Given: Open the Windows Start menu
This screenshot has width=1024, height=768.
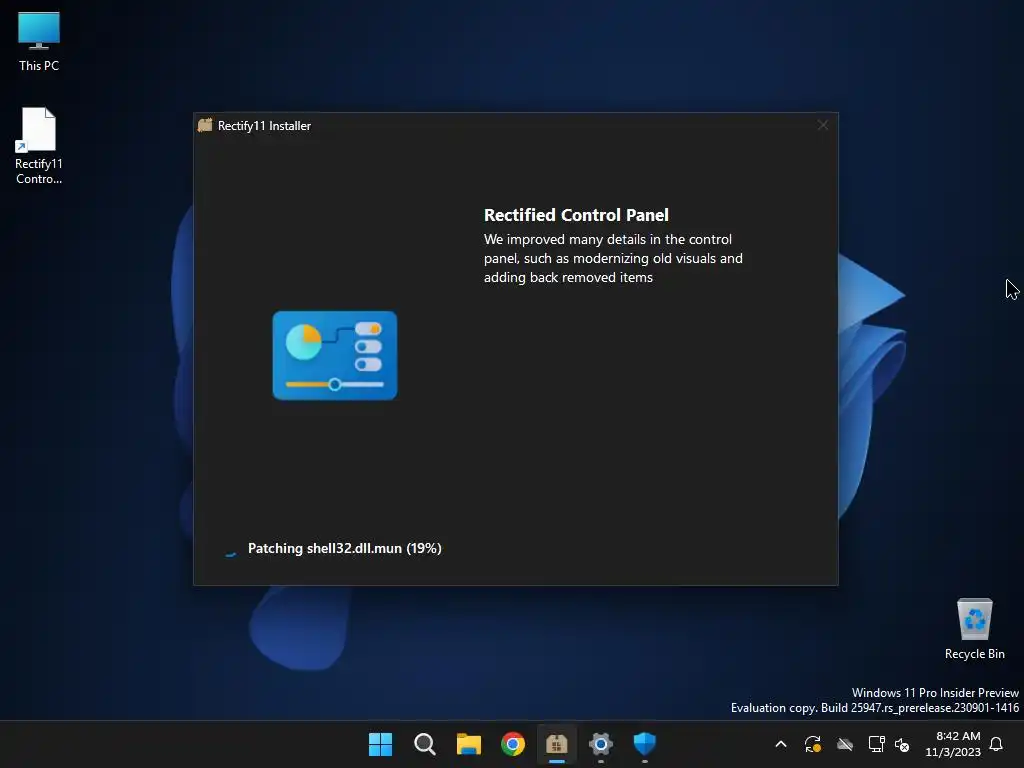Looking at the screenshot, I should tap(380, 744).
